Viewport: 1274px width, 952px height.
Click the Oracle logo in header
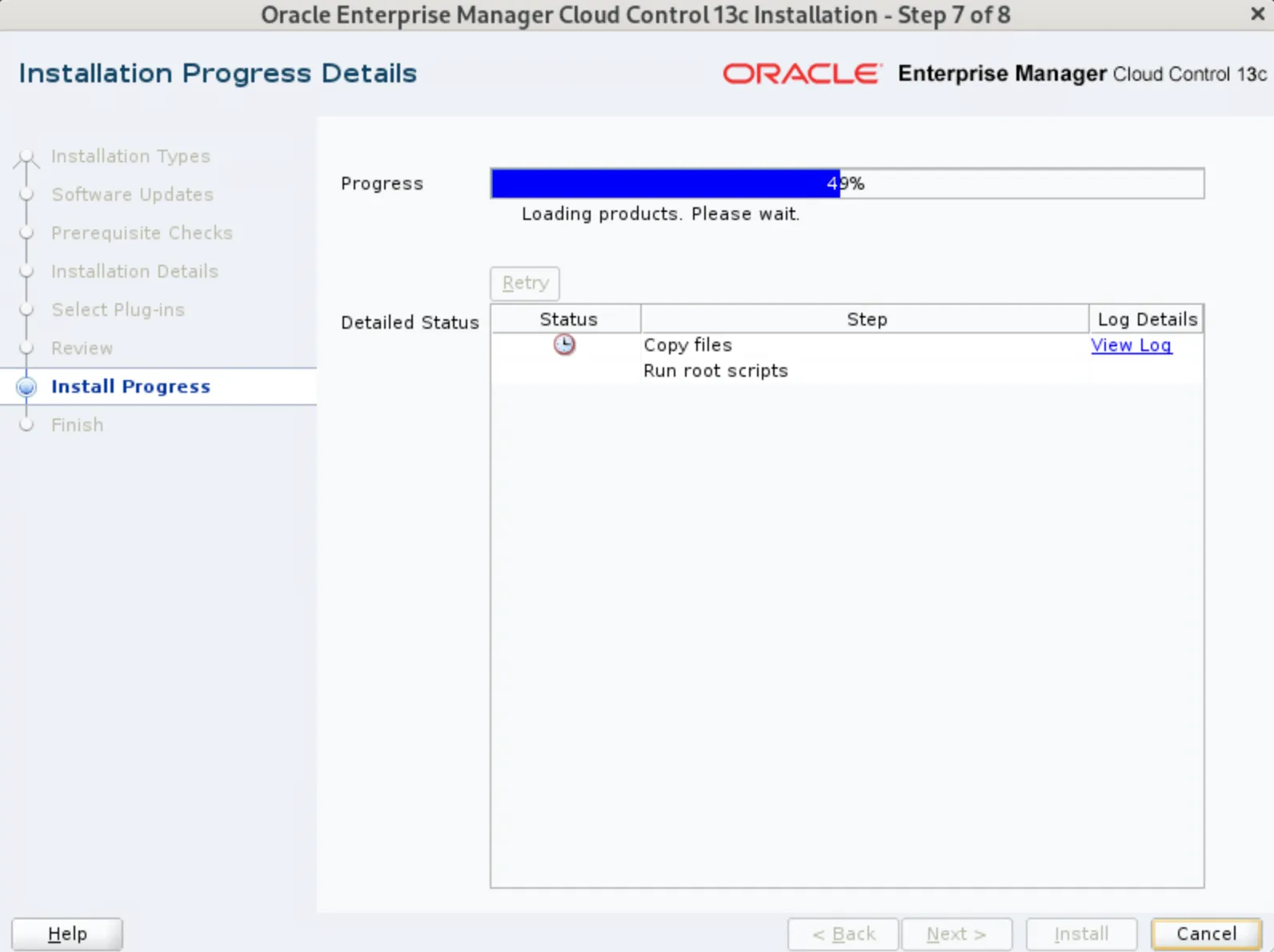pyautogui.click(x=802, y=74)
